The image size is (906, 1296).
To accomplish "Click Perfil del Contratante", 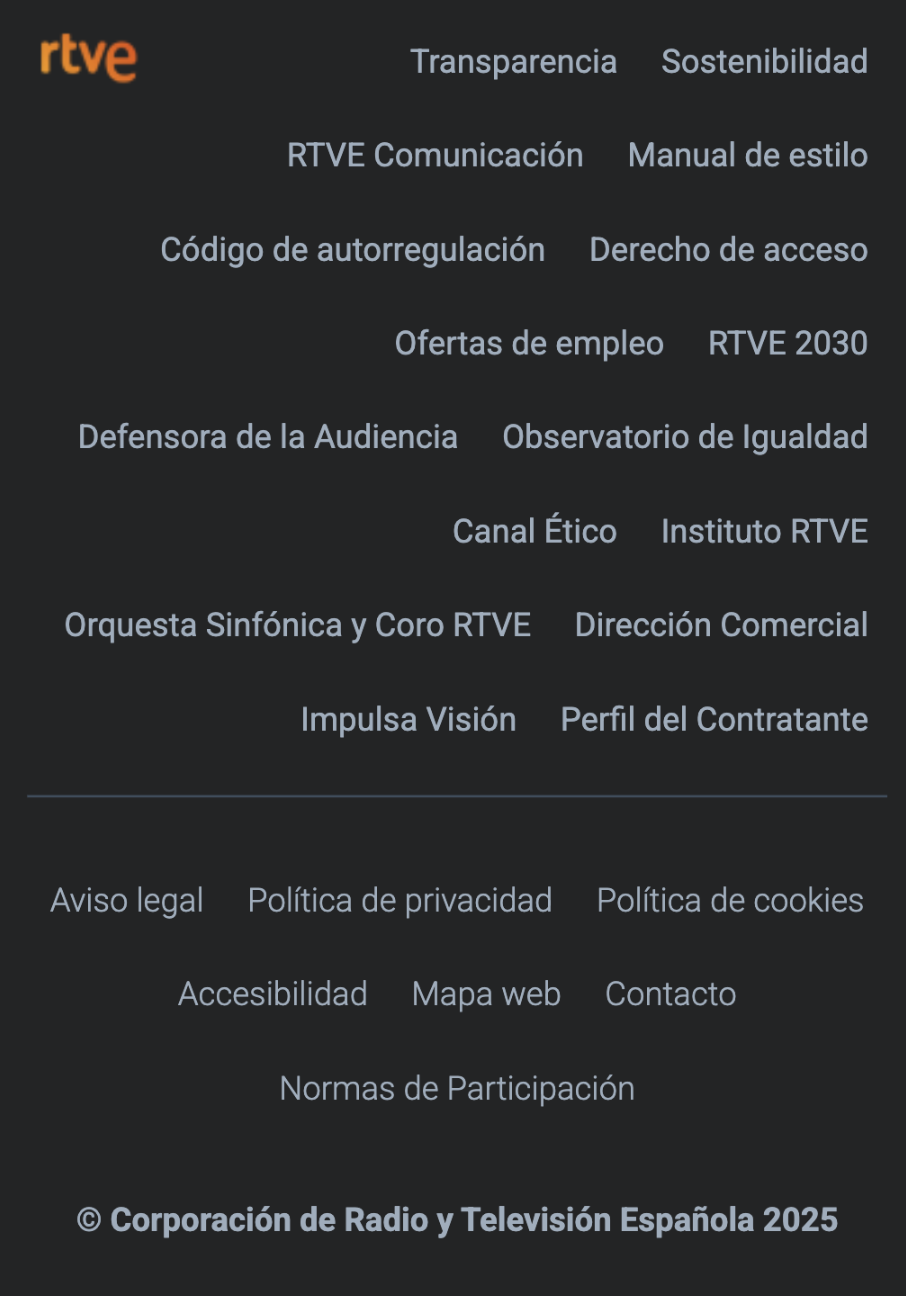I will 714,720.
